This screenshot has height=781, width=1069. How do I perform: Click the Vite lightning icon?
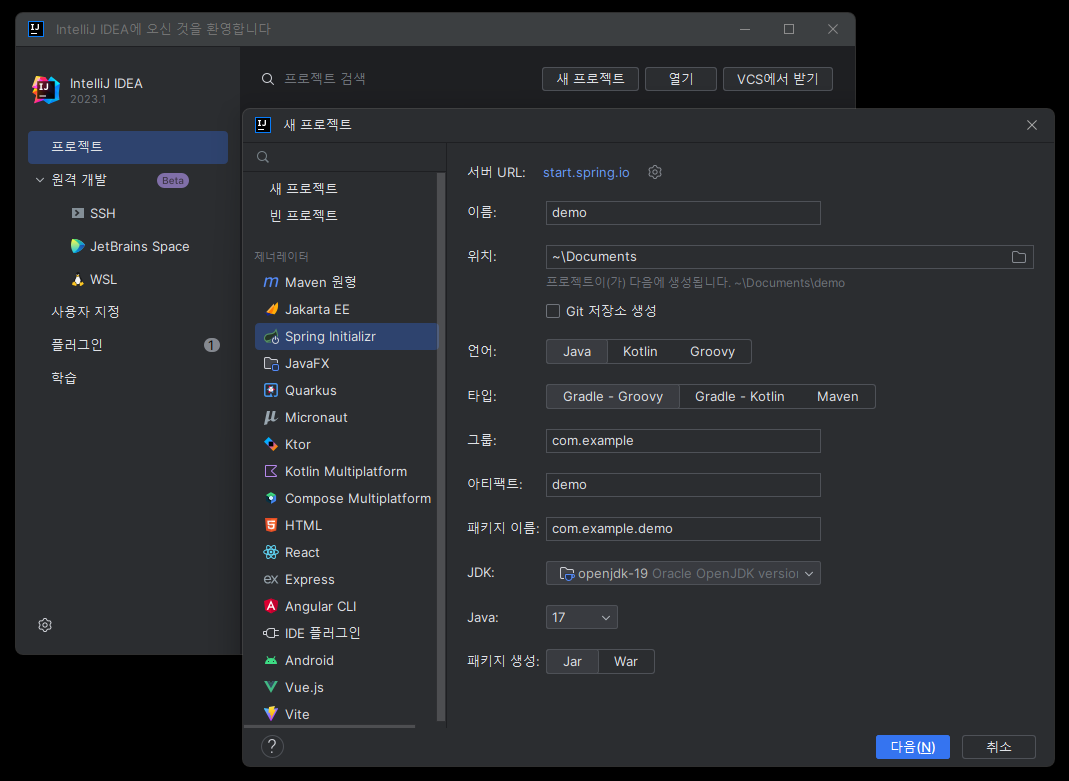point(271,714)
